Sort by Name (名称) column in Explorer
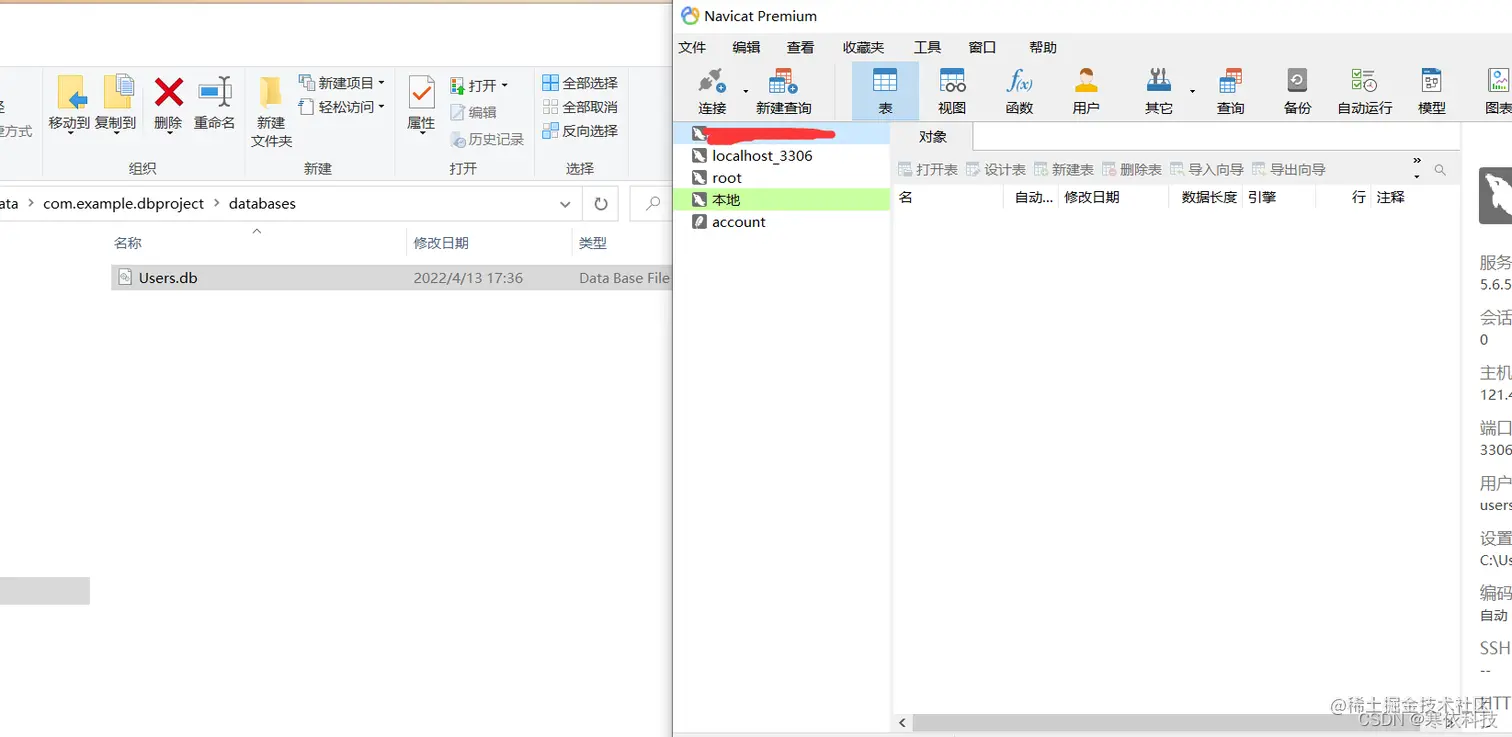Image resolution: width=1512 pixels, height=737 pixels. pyautogui.click(x=128, y=243)
